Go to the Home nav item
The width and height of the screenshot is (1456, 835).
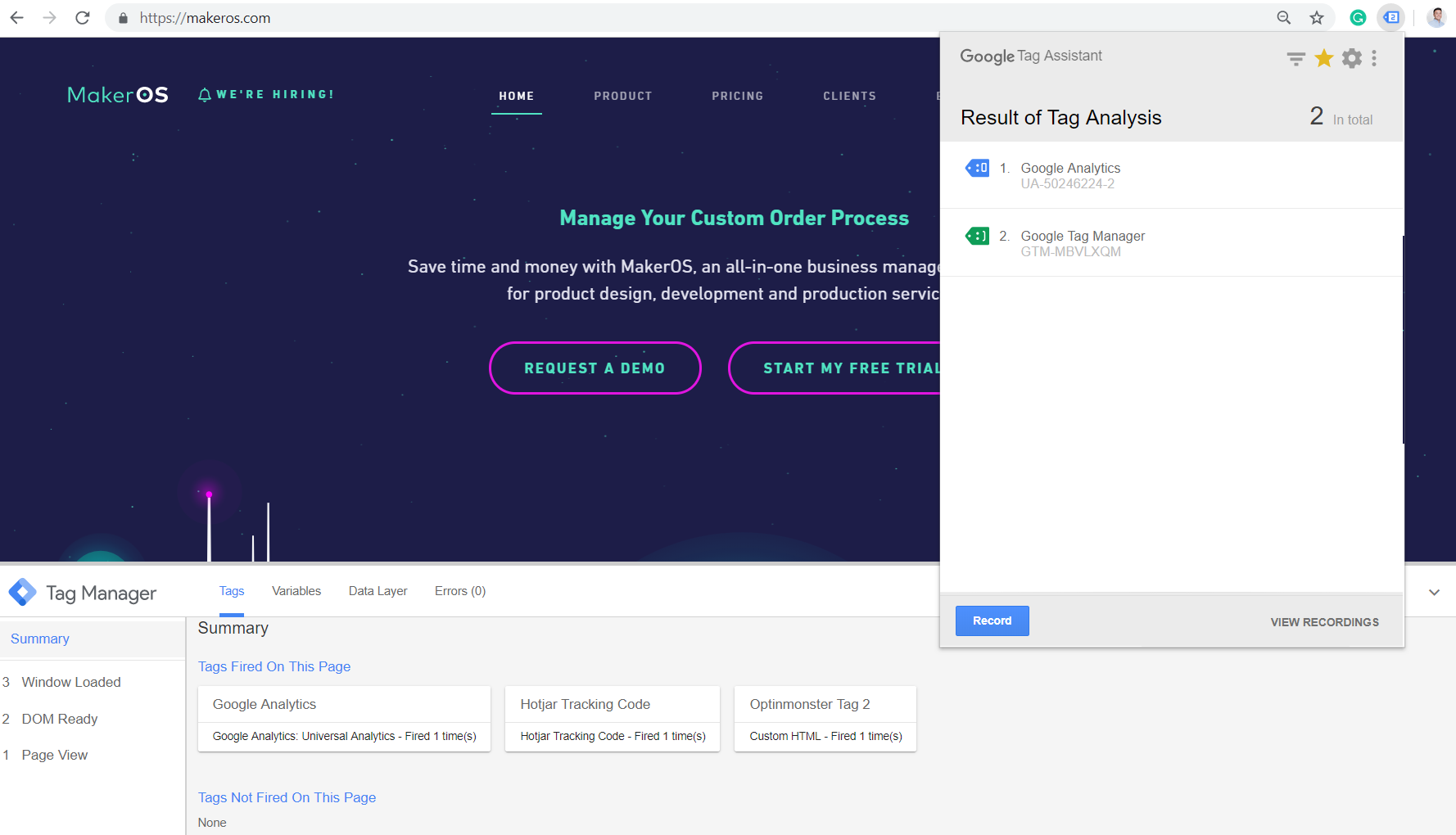517,96
